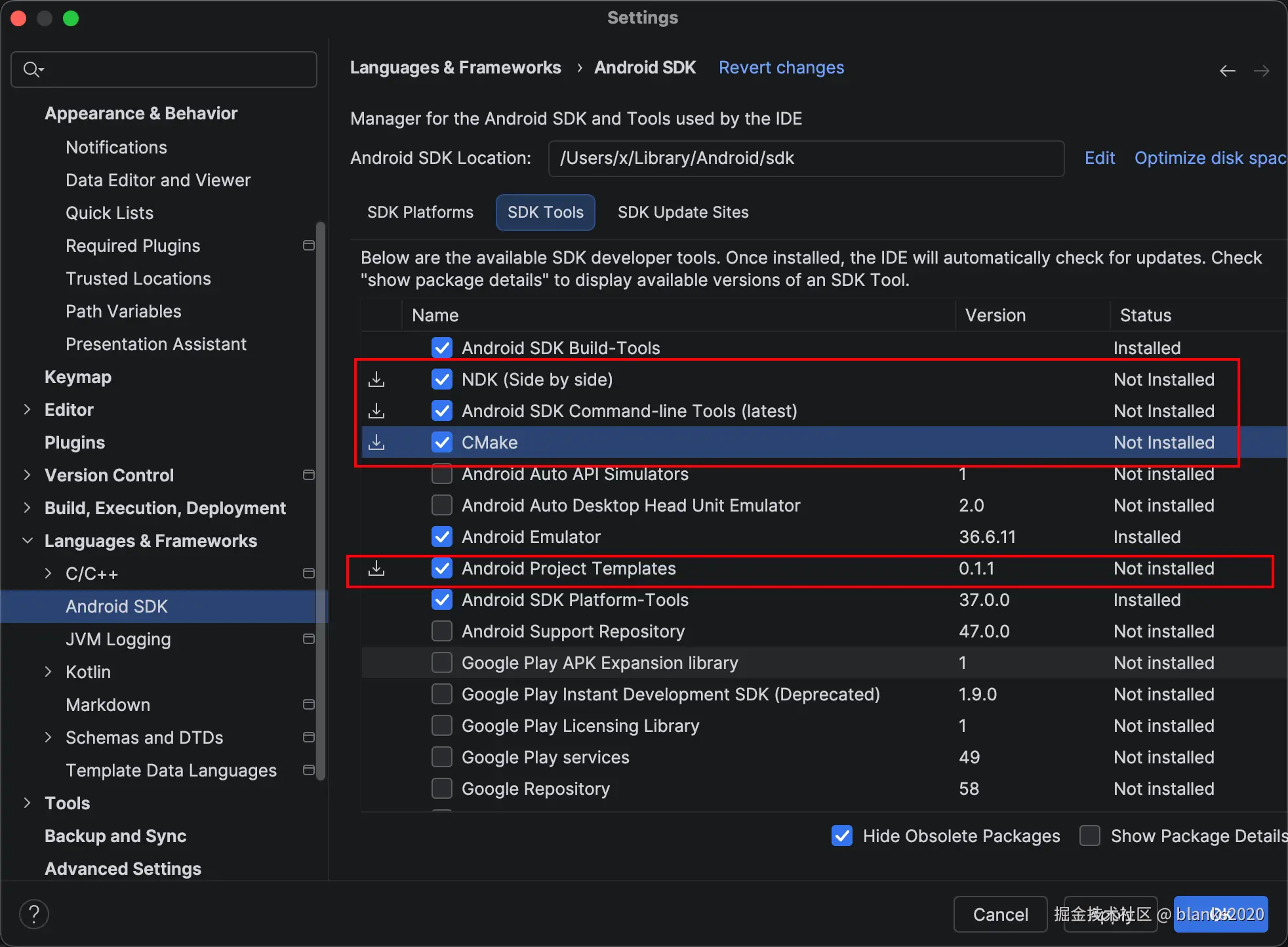The height and width of the screenshot is (947, 1288).
Task: Open the help question mark icon
Action: coord(34,914)
